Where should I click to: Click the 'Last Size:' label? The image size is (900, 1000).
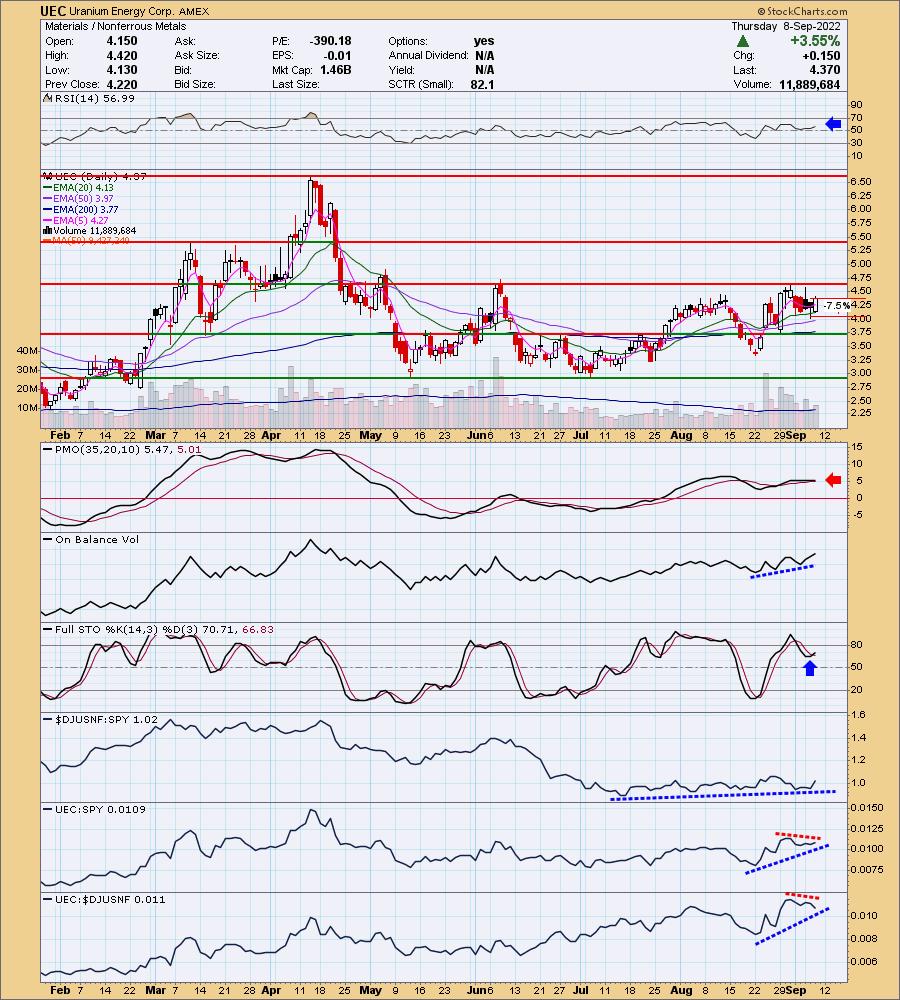(x=296, y=84)
